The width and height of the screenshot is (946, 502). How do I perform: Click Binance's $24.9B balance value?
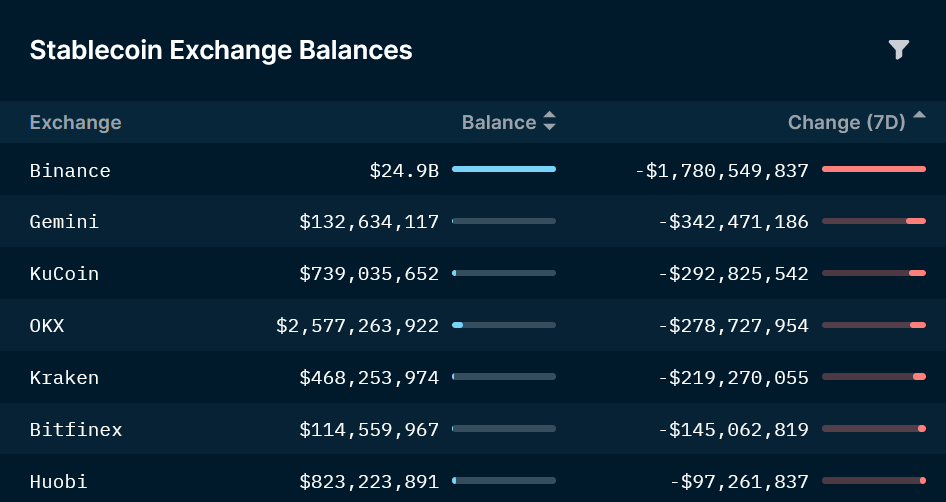(404, 170)
